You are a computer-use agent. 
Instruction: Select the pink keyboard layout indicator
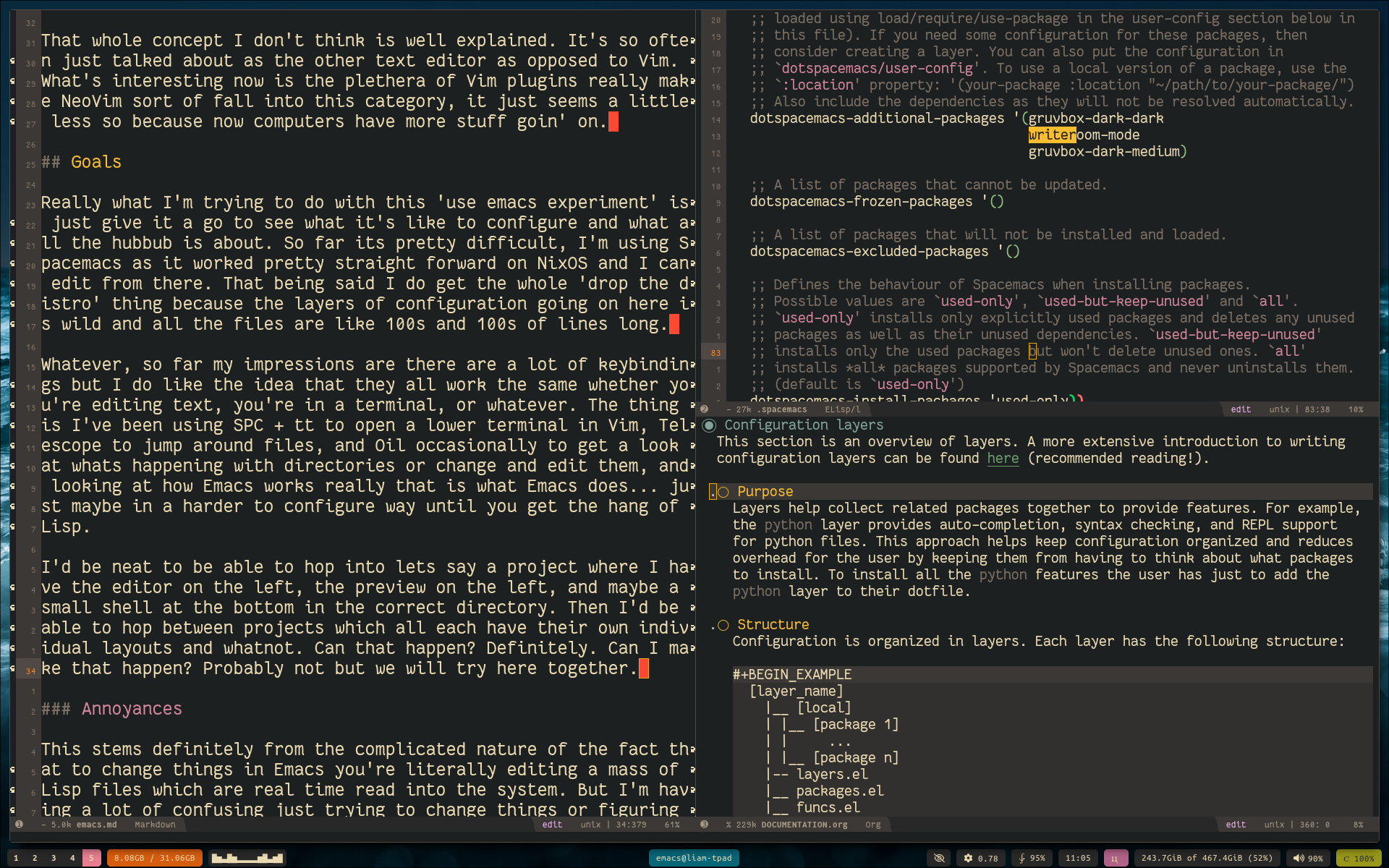point(1116,858)
